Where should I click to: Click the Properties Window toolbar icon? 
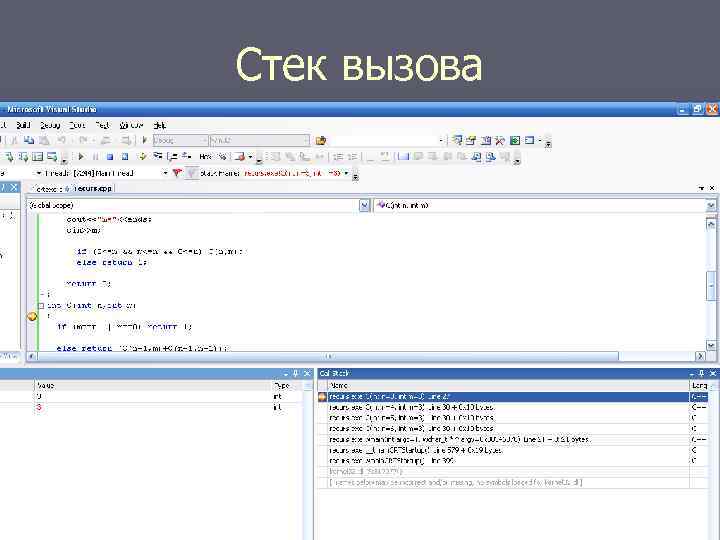(x=471, y=141)
